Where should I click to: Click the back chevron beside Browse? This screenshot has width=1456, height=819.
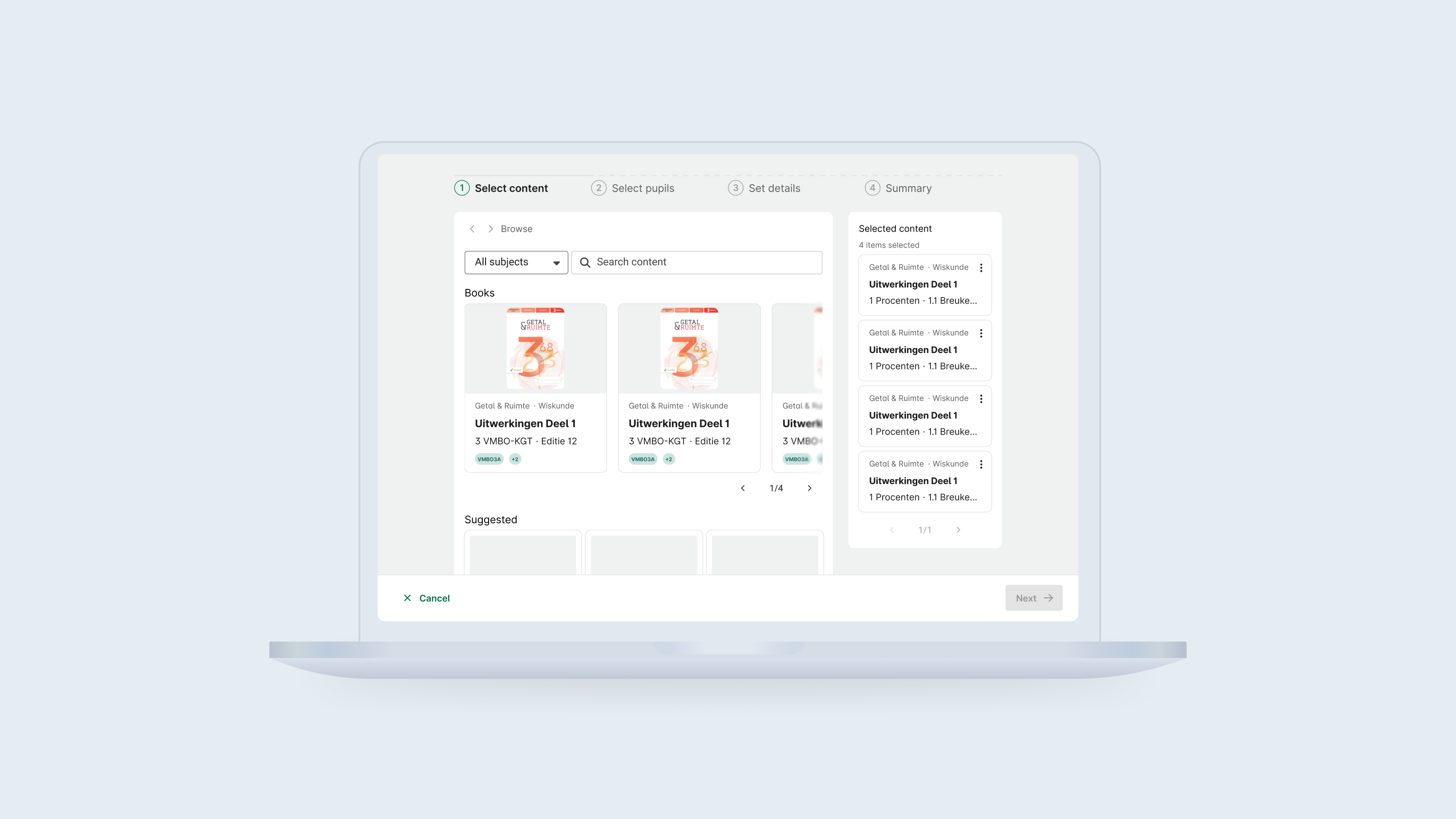pyautogui.click(x=472, y=229)
